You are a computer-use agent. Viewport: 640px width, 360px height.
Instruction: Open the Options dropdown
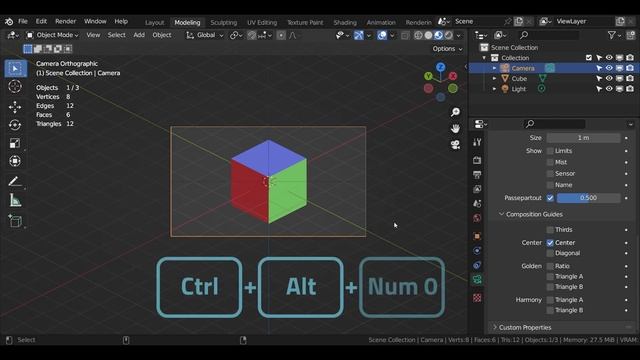click(447, 49)
